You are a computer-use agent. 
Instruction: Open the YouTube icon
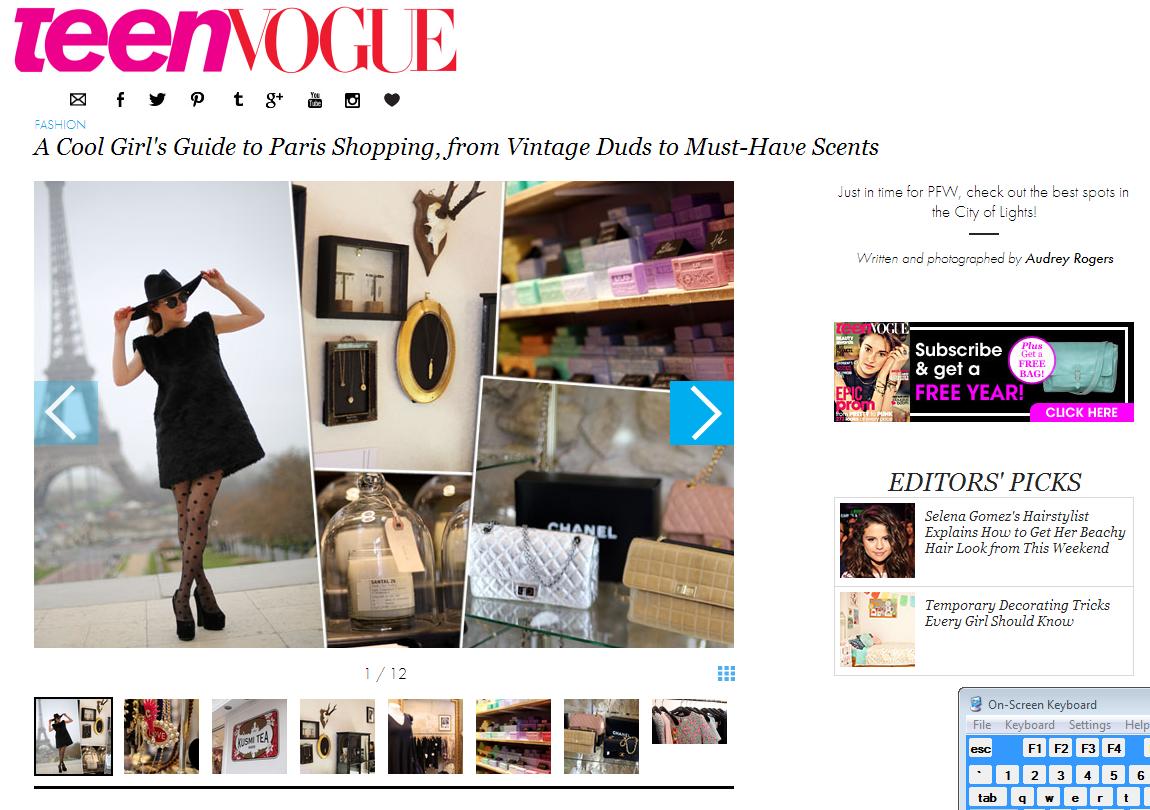[x=315, y=100]
